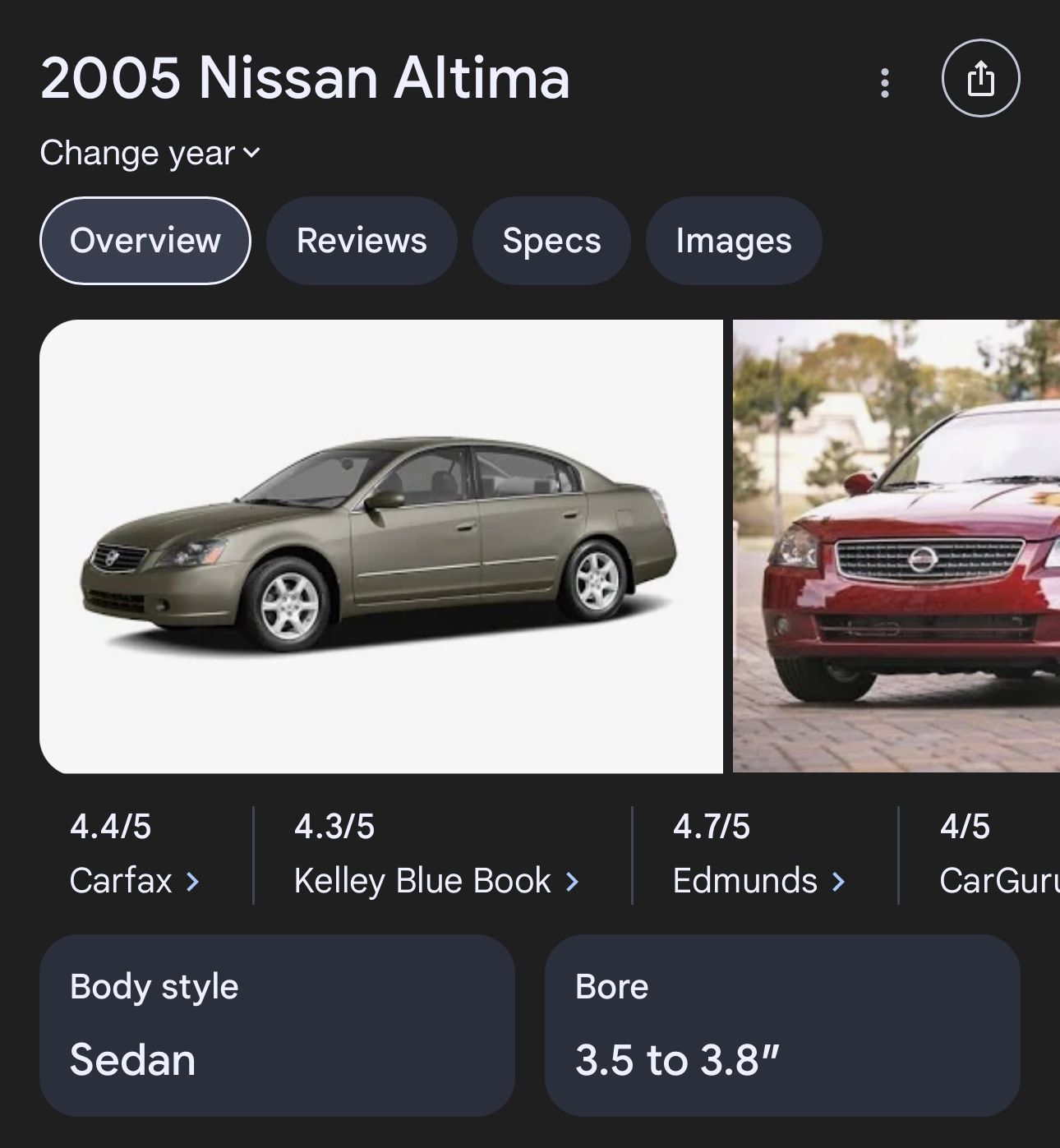Click the Kelley Blue Book arrow icon
The width and height of the screenshot is (1060, 1148).
[x=572, y=881]
